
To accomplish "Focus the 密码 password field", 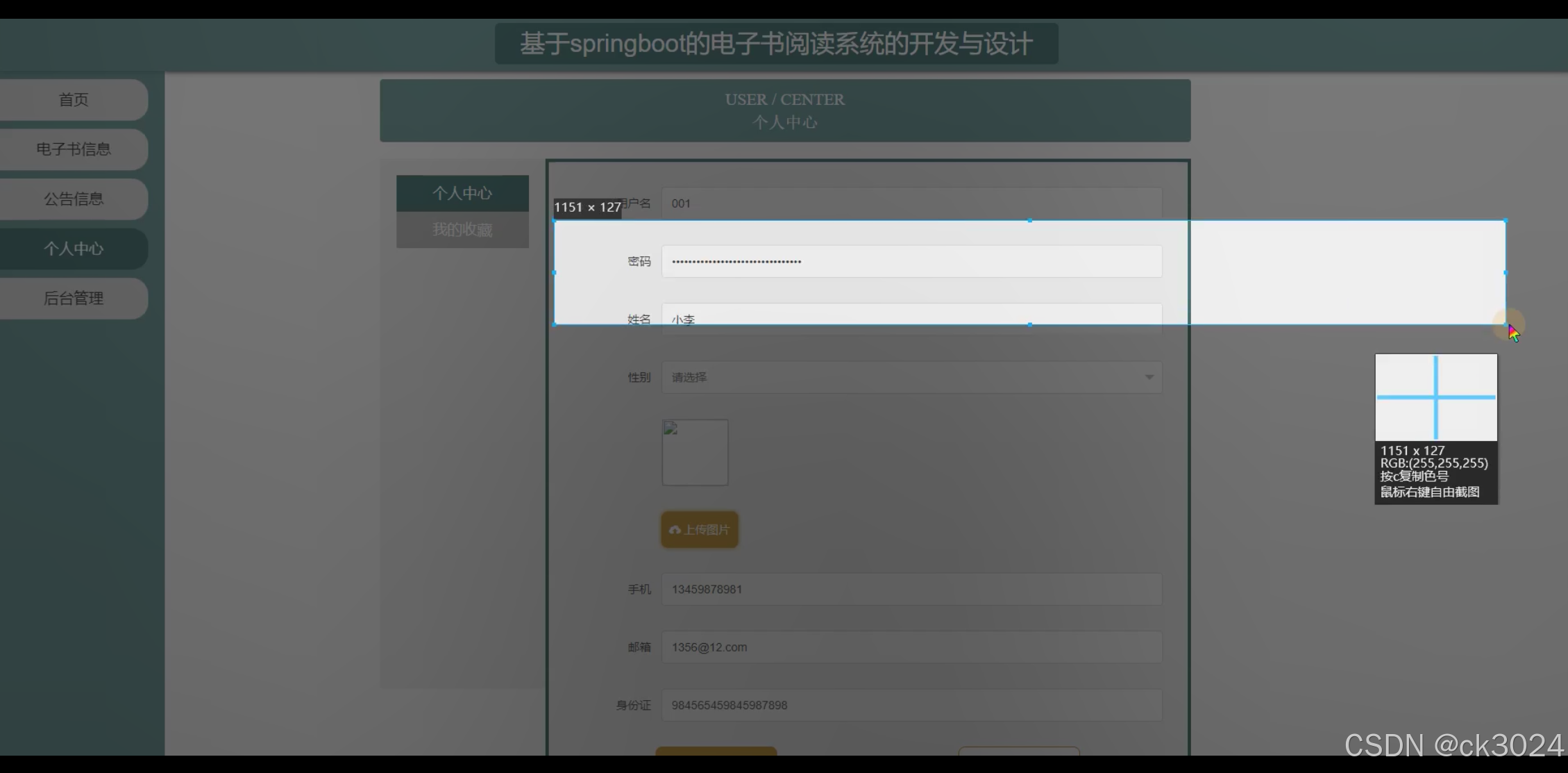I will [x=911, y=261].
